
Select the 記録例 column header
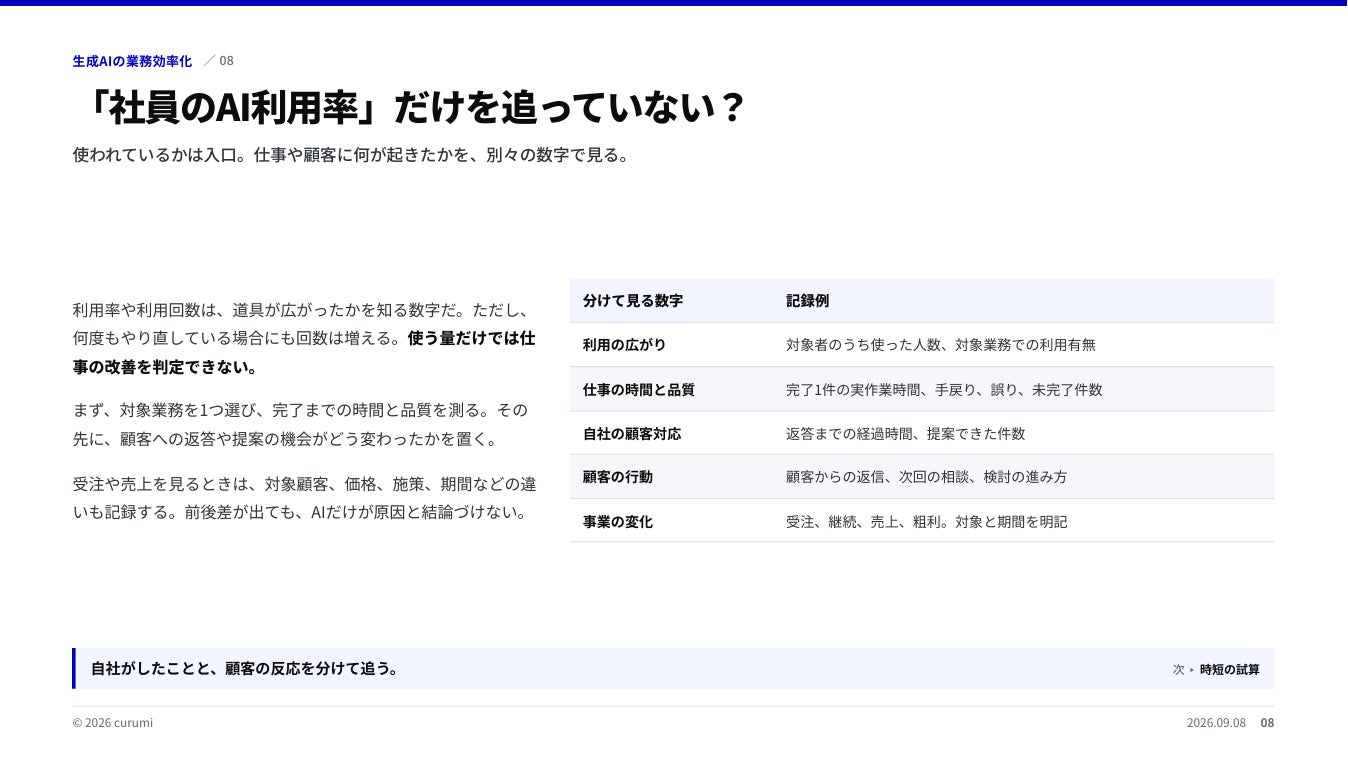pyautogui.click(x=807, y=300)
